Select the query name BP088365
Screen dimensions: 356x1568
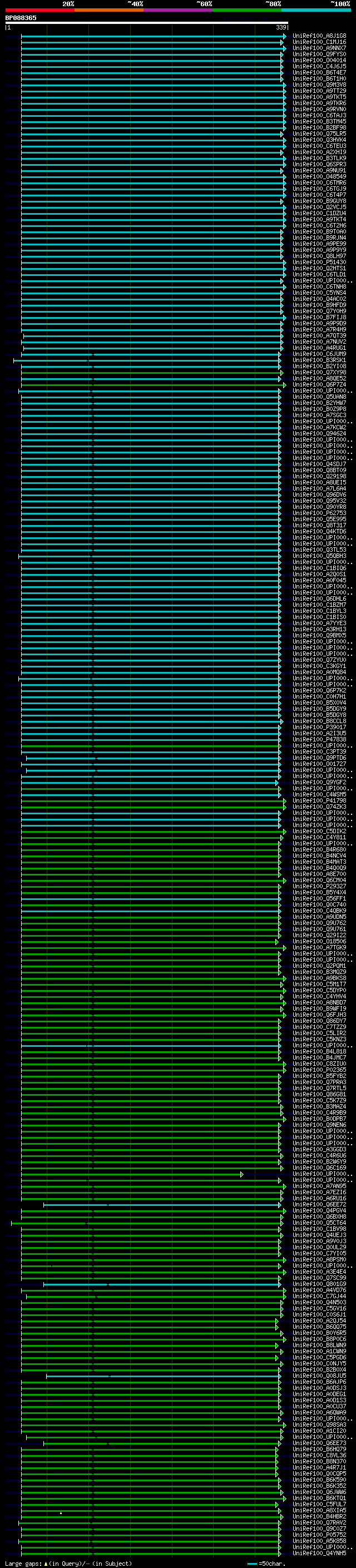(x=21, y=18)
